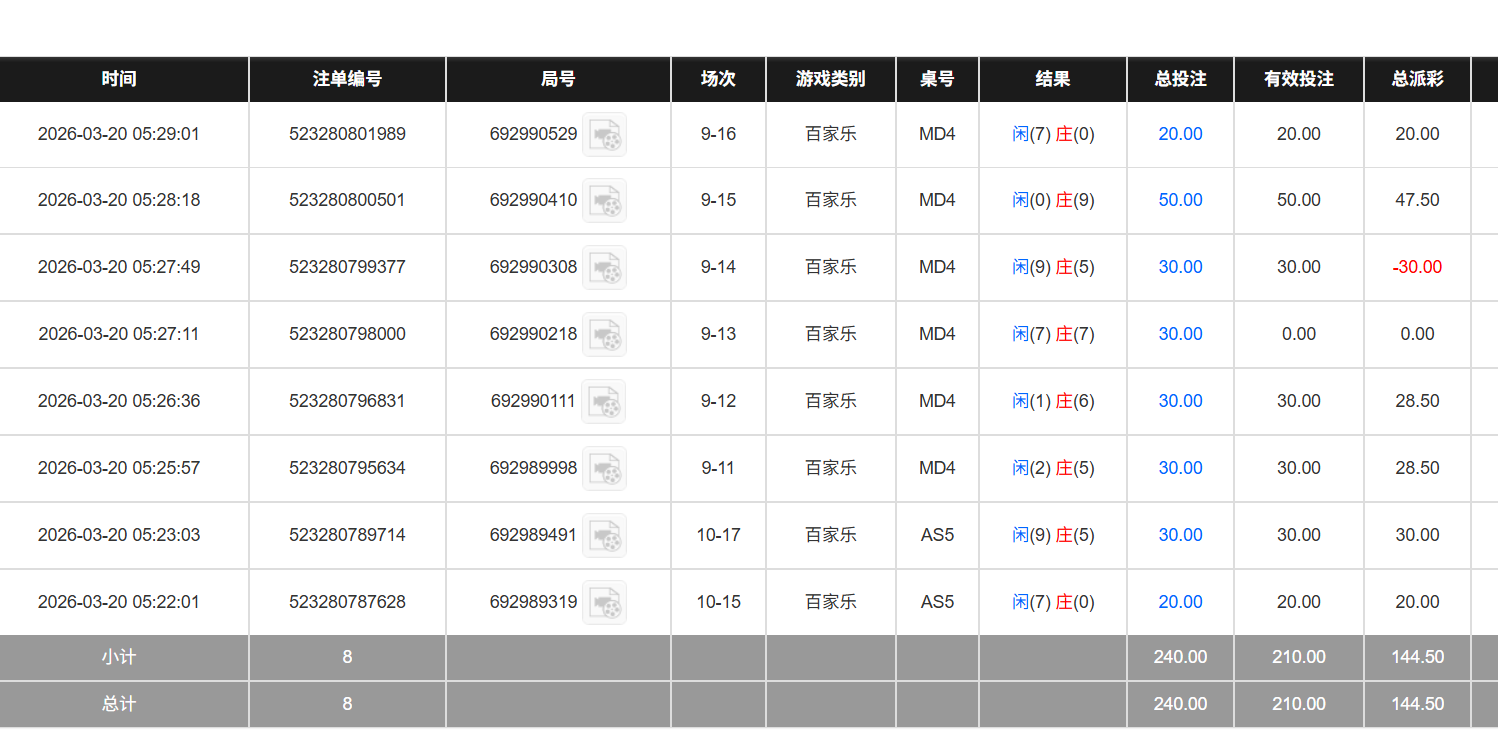Click the 时间 column header
1498x754 pixels.
tap(119, 79)
